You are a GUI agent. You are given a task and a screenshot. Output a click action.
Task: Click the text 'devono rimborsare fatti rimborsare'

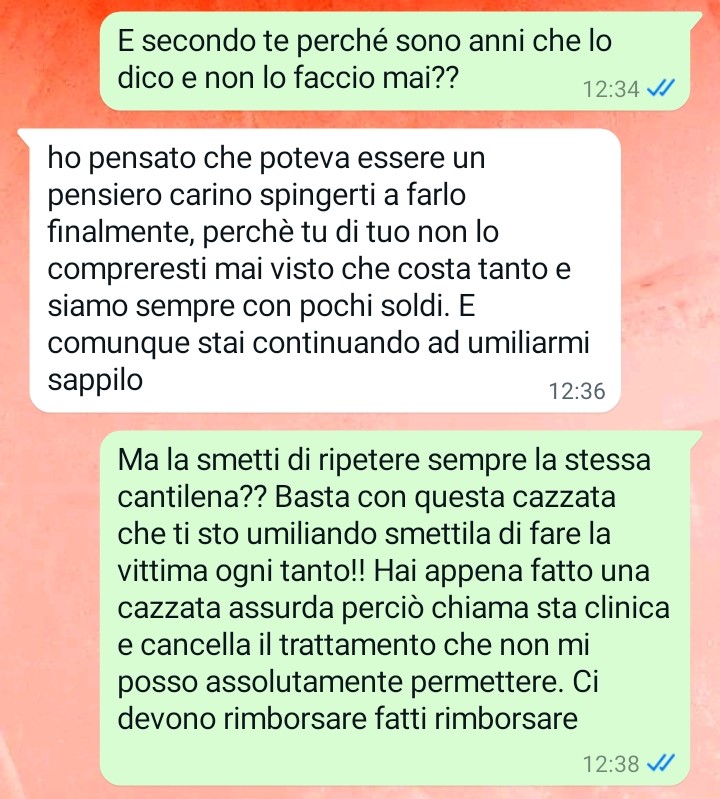(348, 718)
